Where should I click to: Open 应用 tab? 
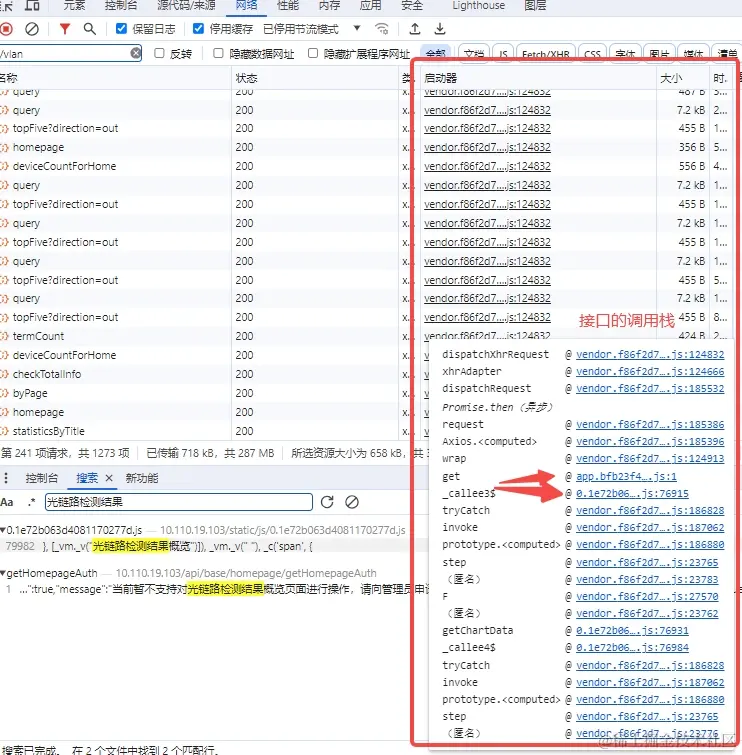point(371,5)
